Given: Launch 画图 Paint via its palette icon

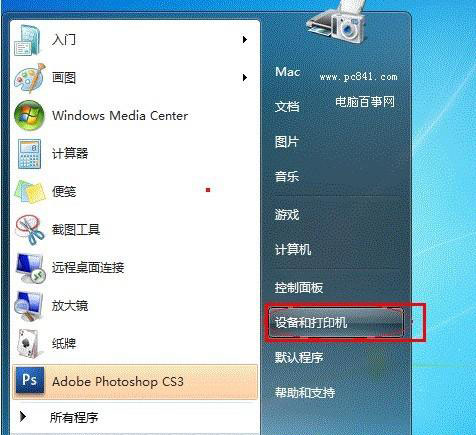Looking at the screenshot, I should click(x=29, y=78).
